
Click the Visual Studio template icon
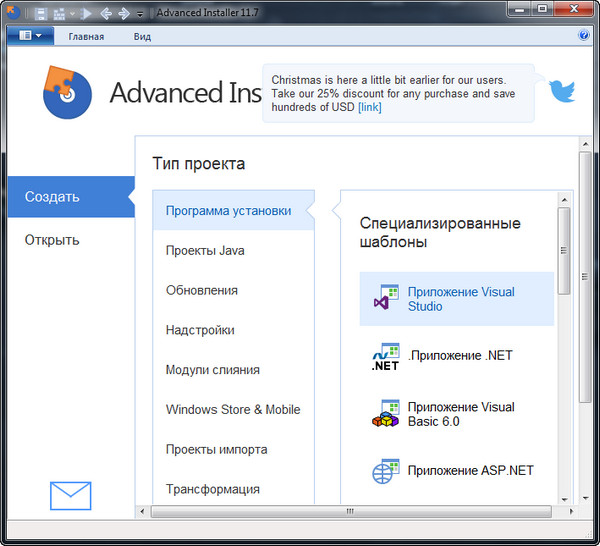pos(386,297)
